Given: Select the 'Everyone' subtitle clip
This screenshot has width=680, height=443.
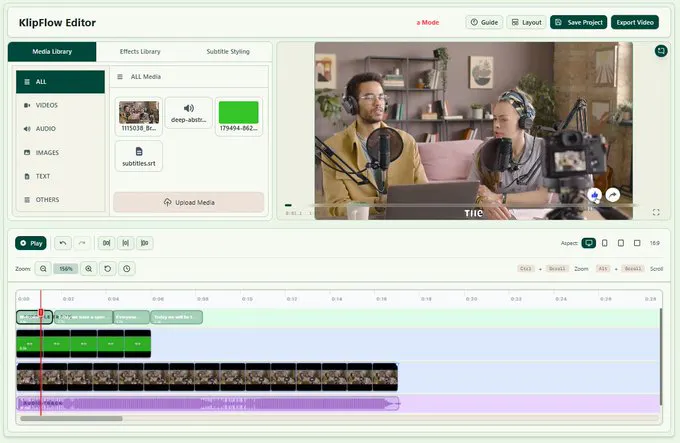Looking at the screenshot, I should point(131,317).
